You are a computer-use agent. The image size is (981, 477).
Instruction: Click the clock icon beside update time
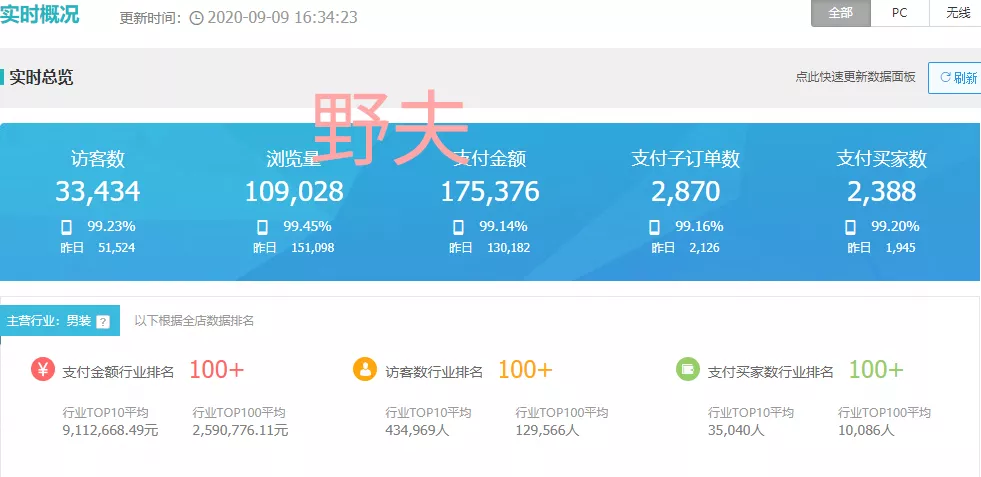tap(196, 18)
